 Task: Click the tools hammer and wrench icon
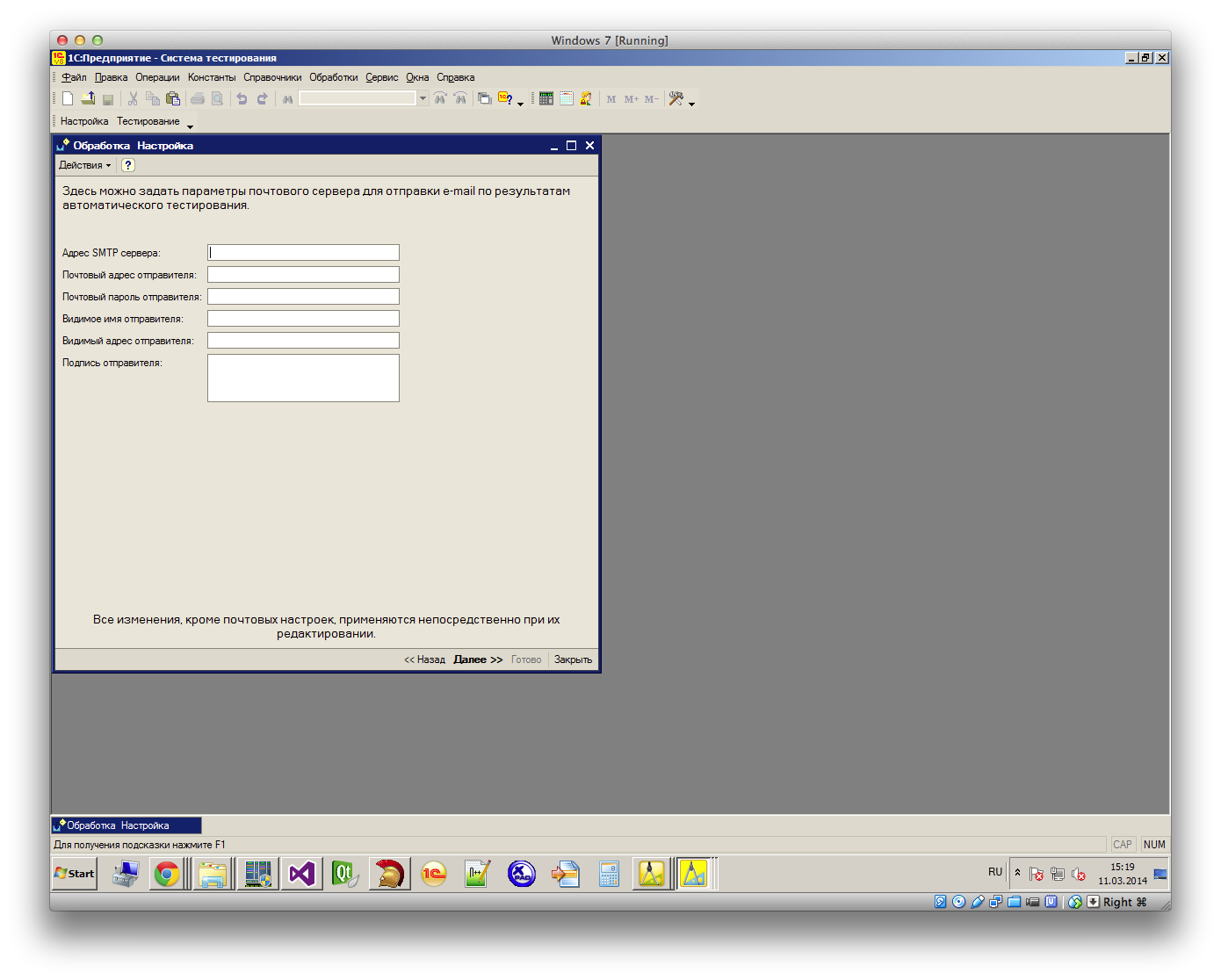pos(676,98)
